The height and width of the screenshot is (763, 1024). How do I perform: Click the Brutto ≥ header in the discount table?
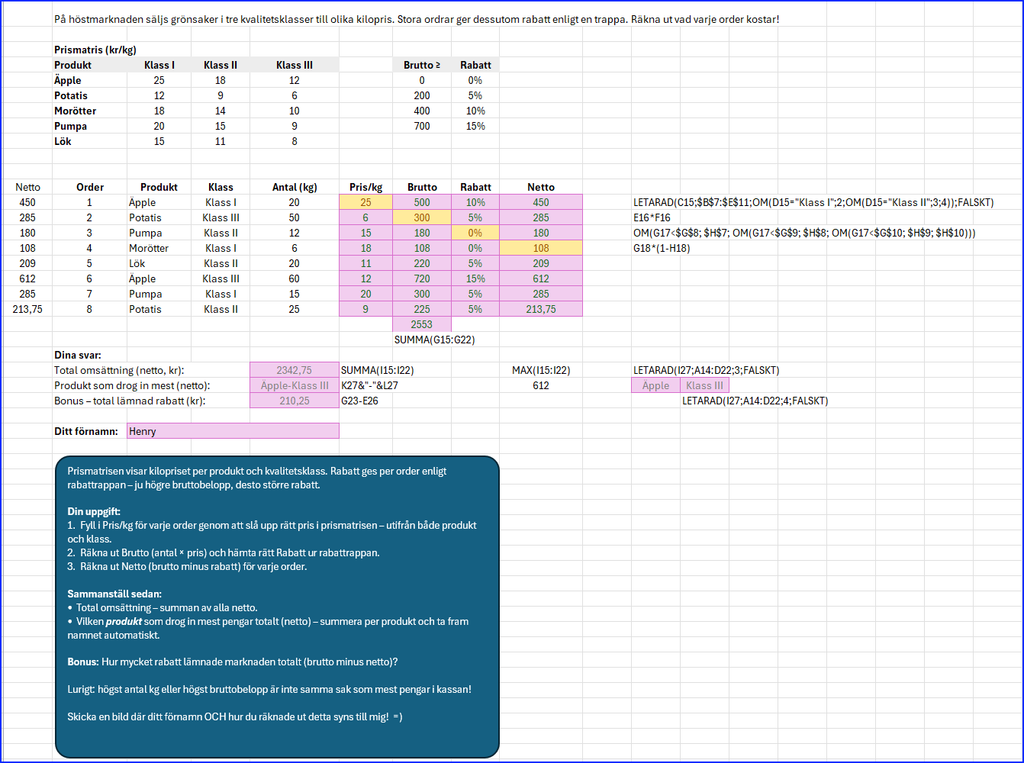[x=422, y=65]
